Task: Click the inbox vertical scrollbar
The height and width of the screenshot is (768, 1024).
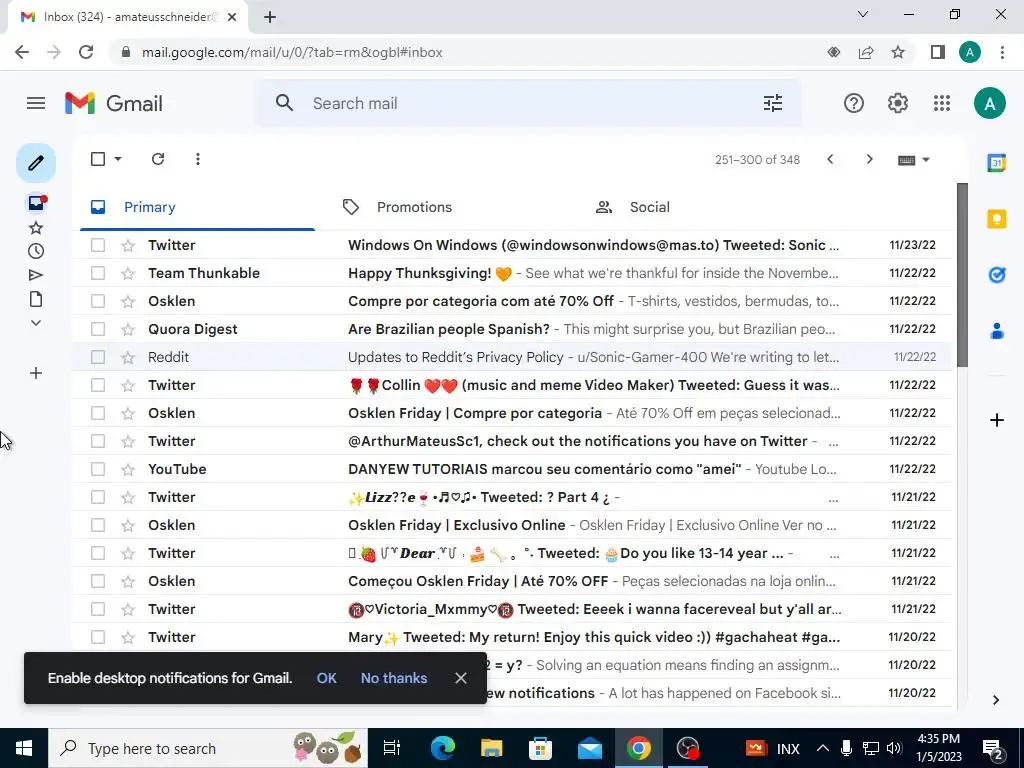Action: tap(962, 274)
